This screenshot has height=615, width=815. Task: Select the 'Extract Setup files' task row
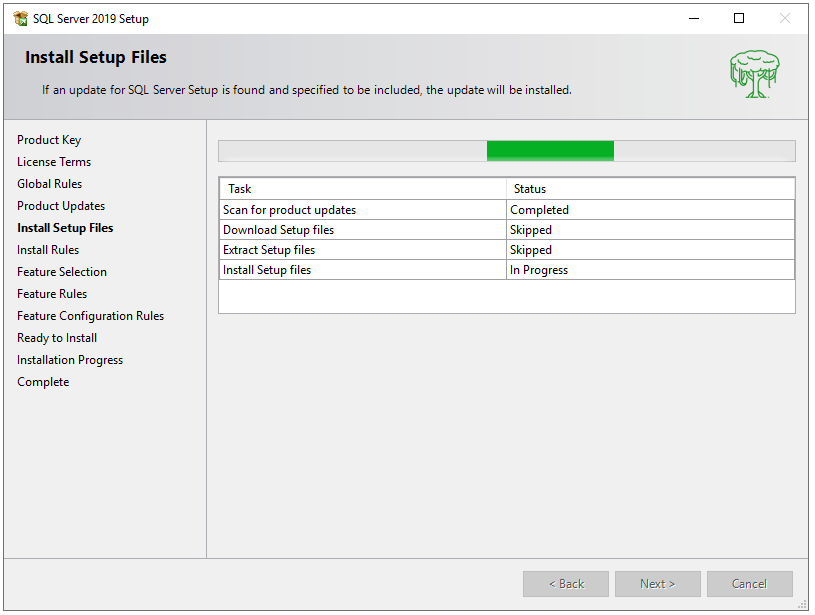click(507, 250)
